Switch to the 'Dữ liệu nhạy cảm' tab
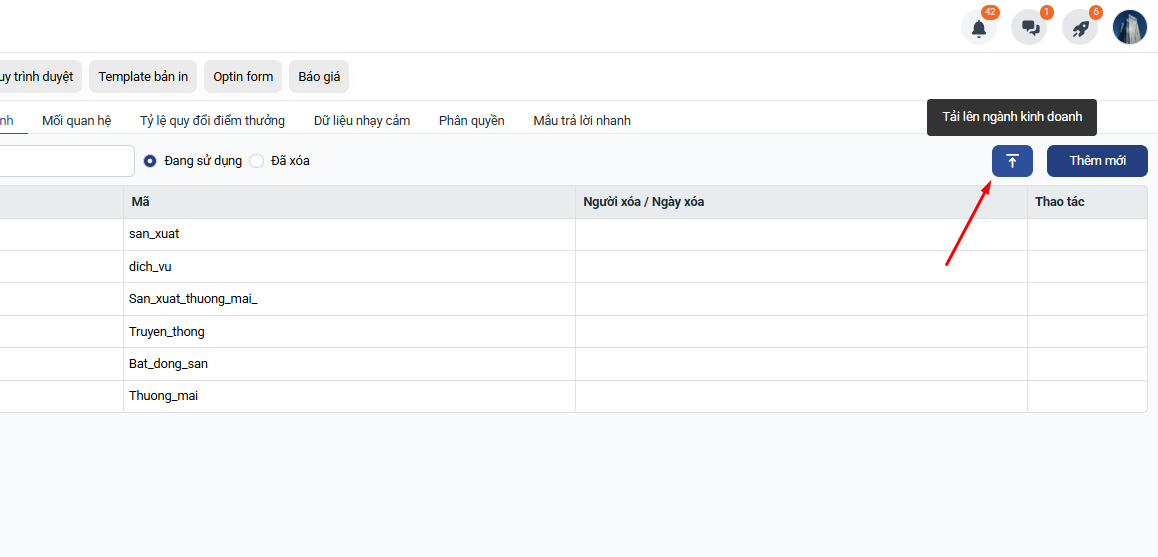This screenshot has height=557, width=1158. (x=362, y=121)
